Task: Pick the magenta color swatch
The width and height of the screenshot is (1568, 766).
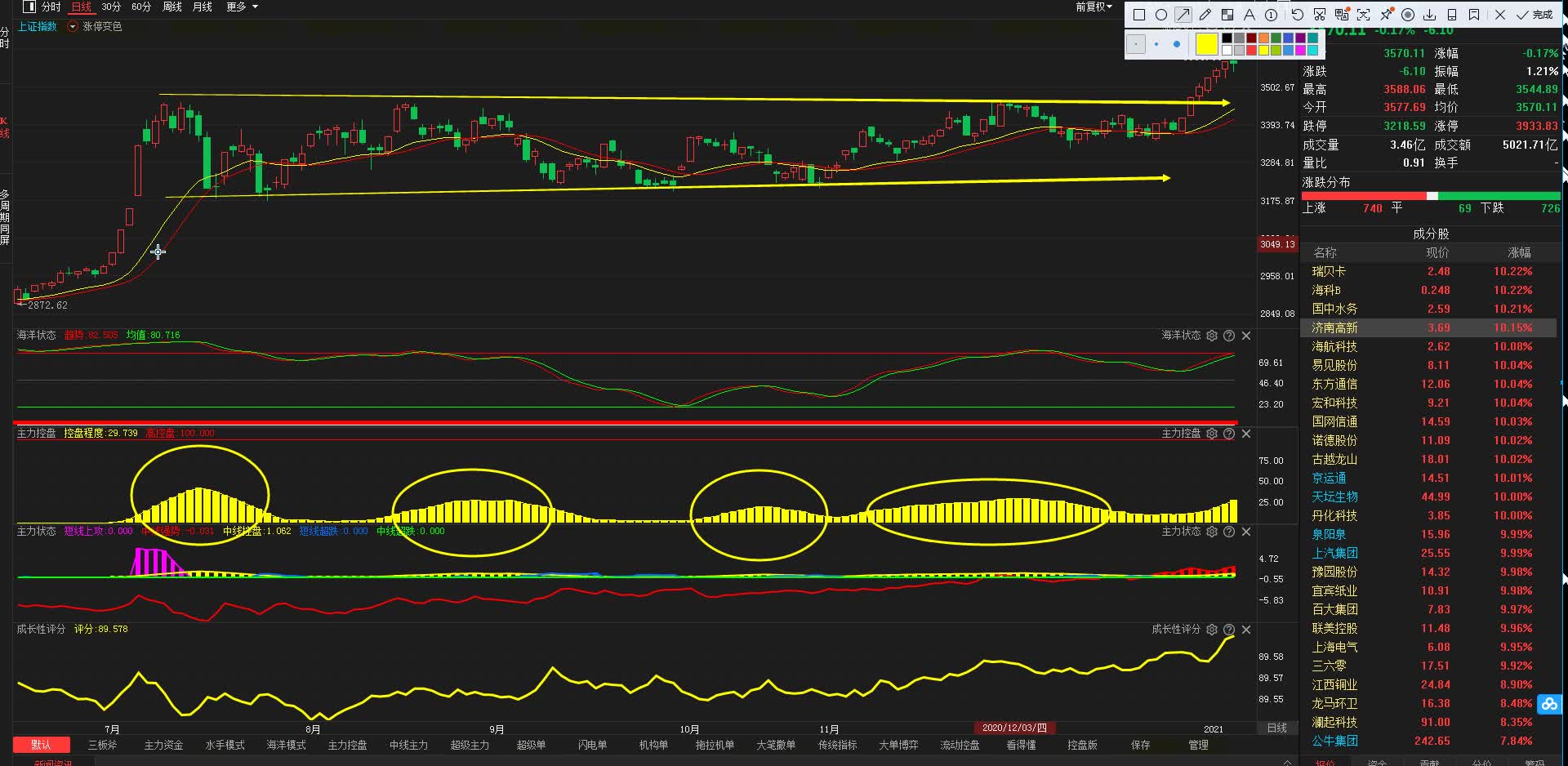Action: [x=1300, y=50]
